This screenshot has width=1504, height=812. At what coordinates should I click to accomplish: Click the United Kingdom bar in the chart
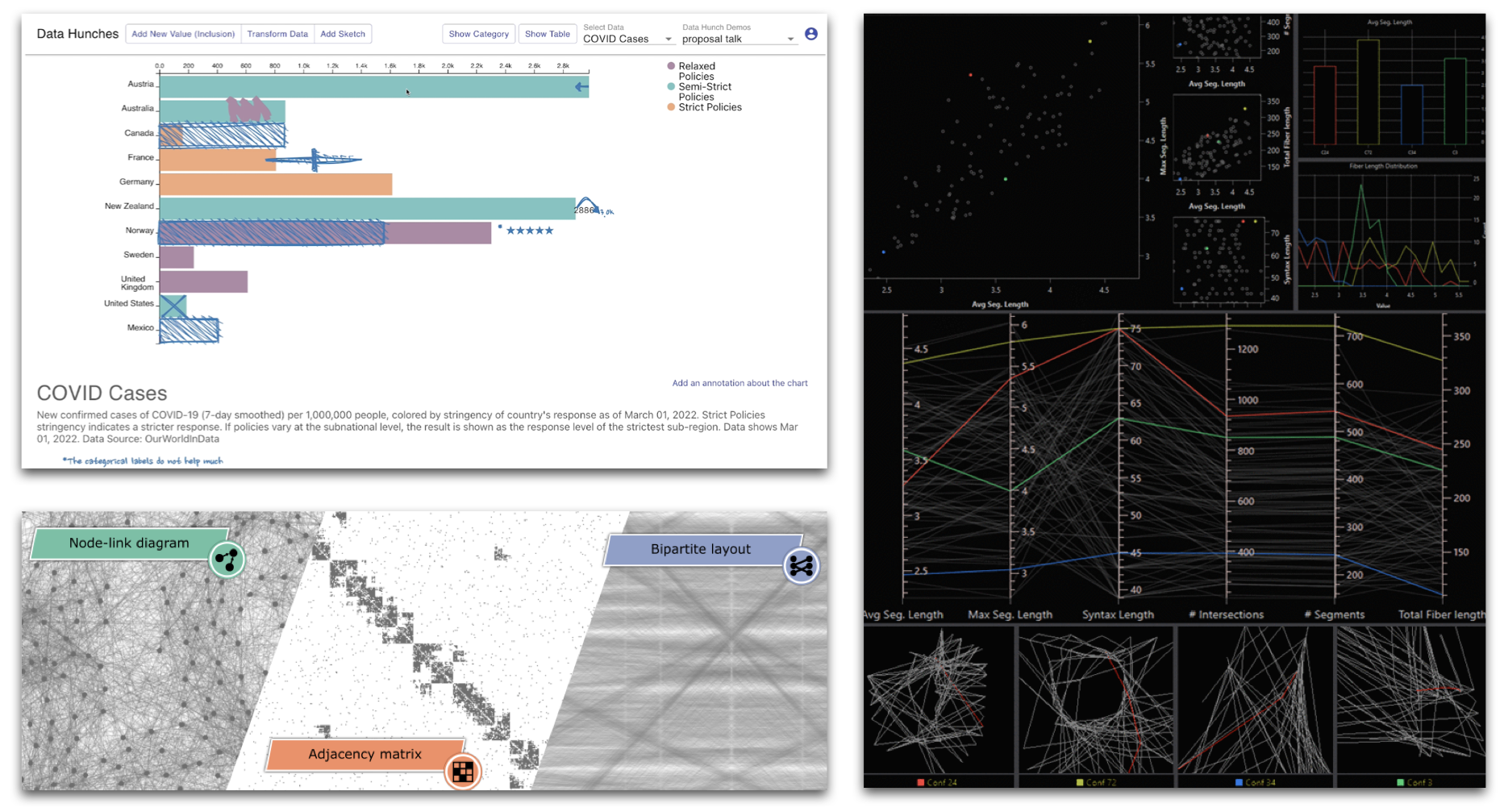203,281
